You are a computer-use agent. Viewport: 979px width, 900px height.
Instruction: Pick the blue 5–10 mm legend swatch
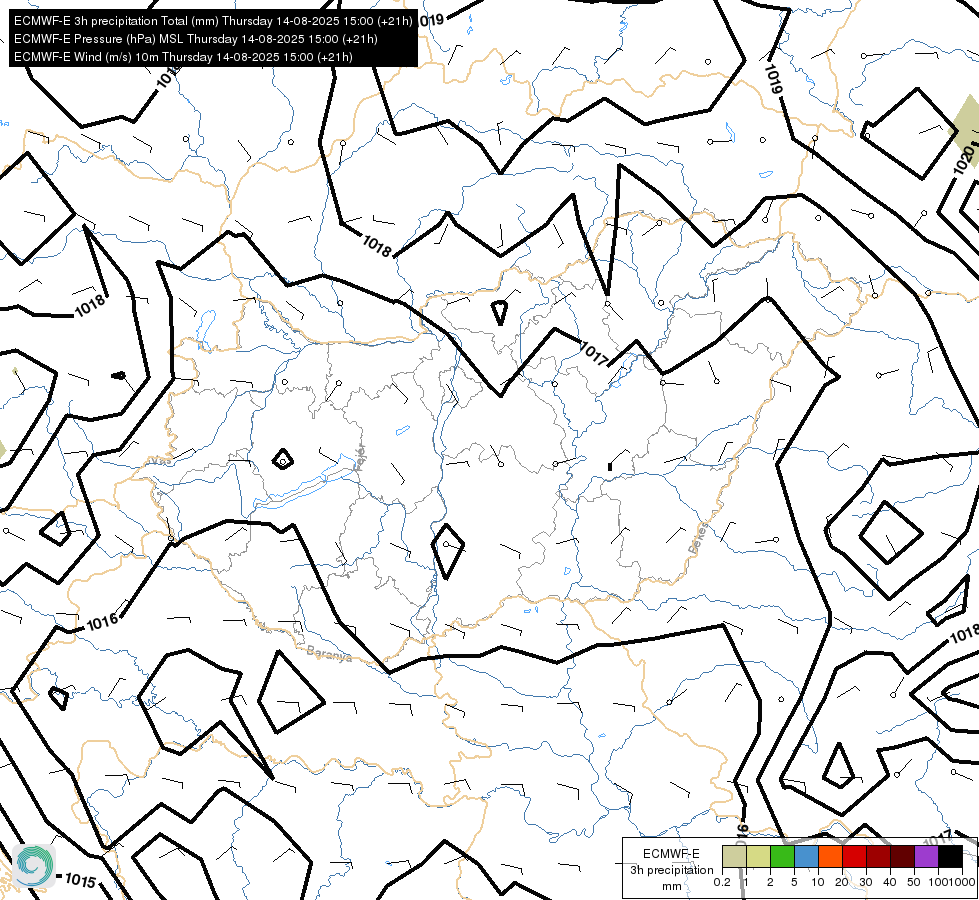click(x=806, y=857)
